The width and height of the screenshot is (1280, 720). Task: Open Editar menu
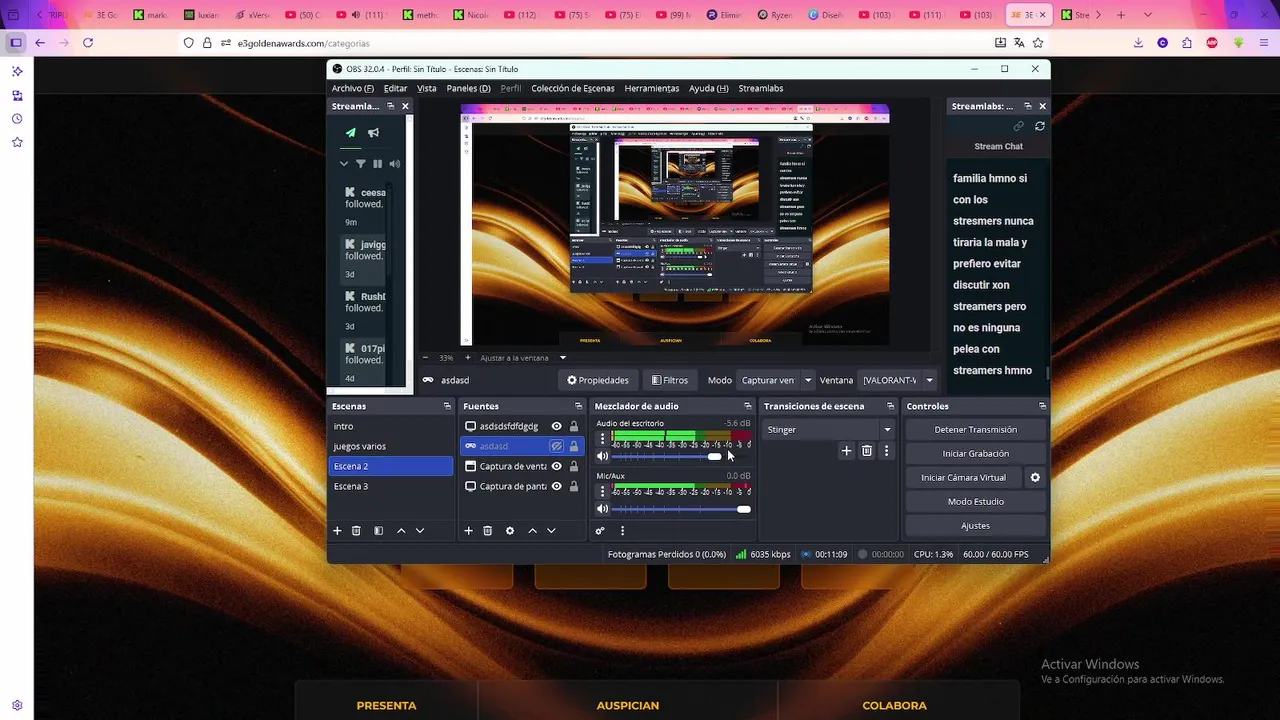click(395, 88)
